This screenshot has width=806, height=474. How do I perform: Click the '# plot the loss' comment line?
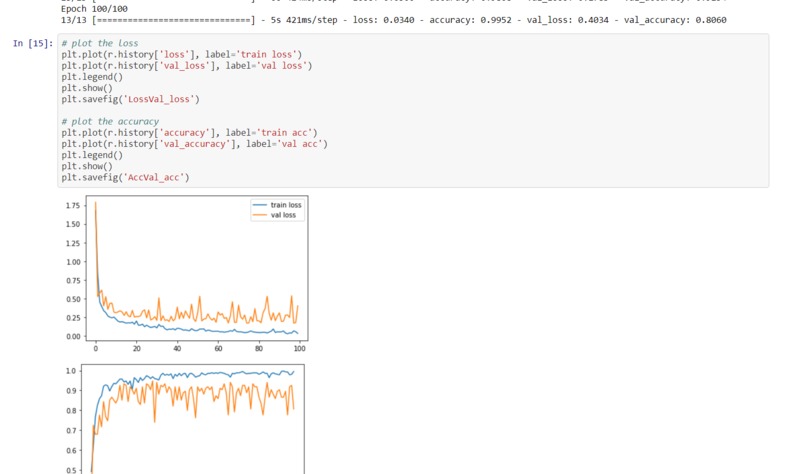100,43
